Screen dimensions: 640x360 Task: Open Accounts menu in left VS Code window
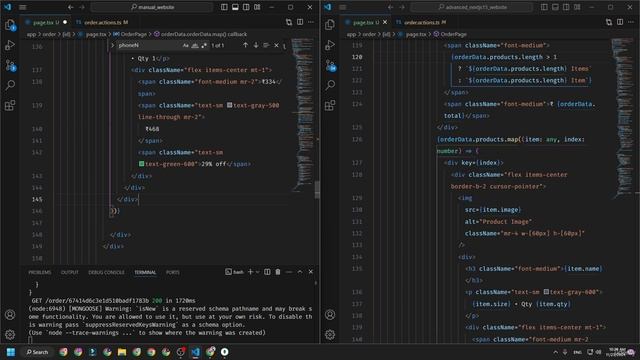coord(10,315)
